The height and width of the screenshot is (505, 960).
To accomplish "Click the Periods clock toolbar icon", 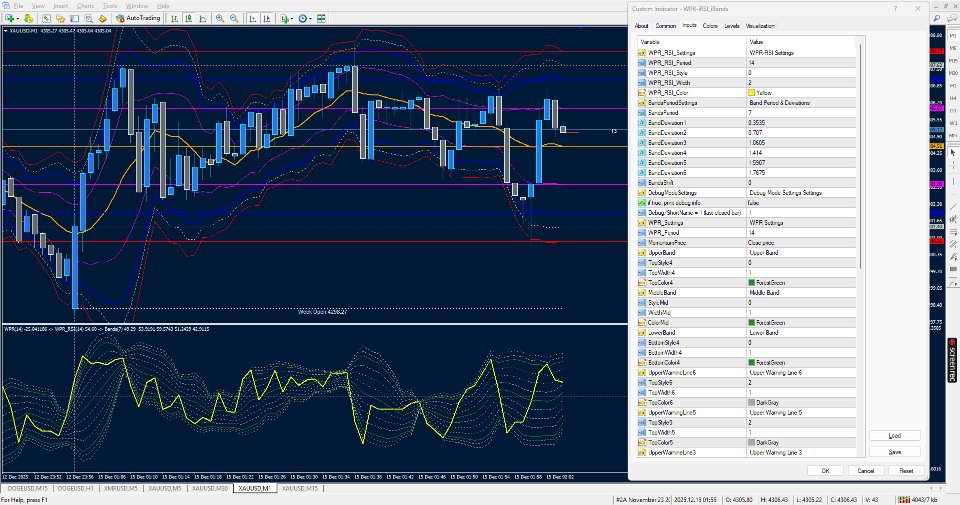I will coord(302,18).
